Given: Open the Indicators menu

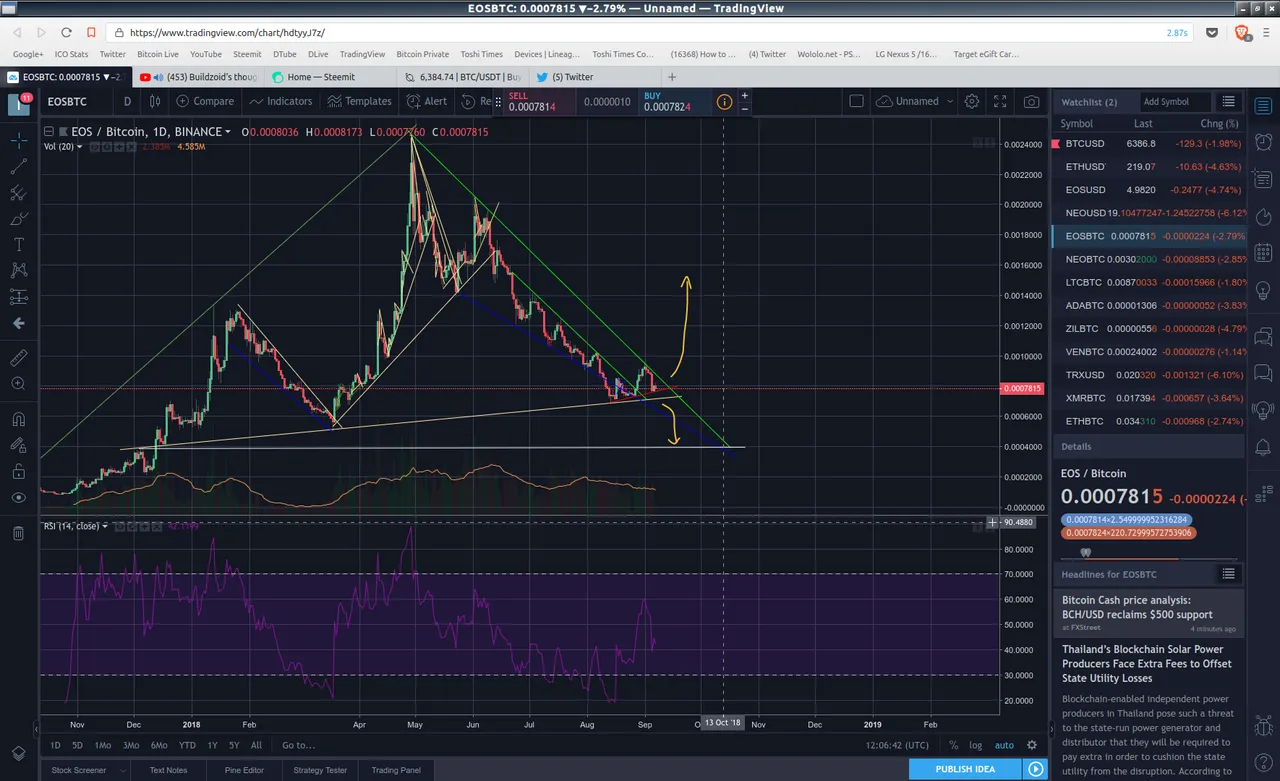Looking at the screenshot, I should 281,101.
